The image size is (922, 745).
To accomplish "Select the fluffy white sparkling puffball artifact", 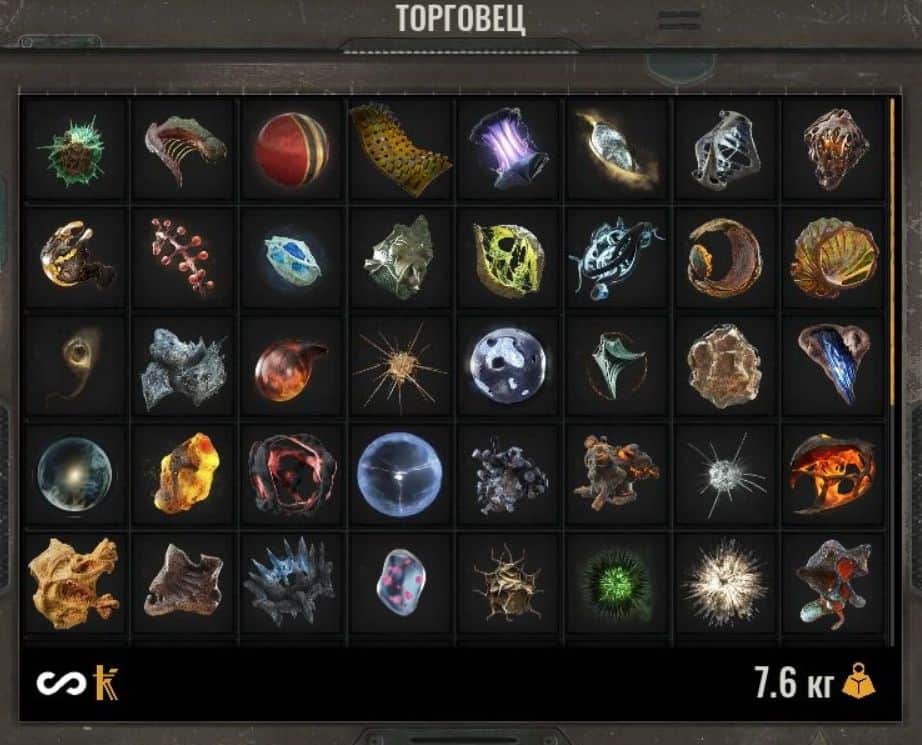I will point(725,583).
